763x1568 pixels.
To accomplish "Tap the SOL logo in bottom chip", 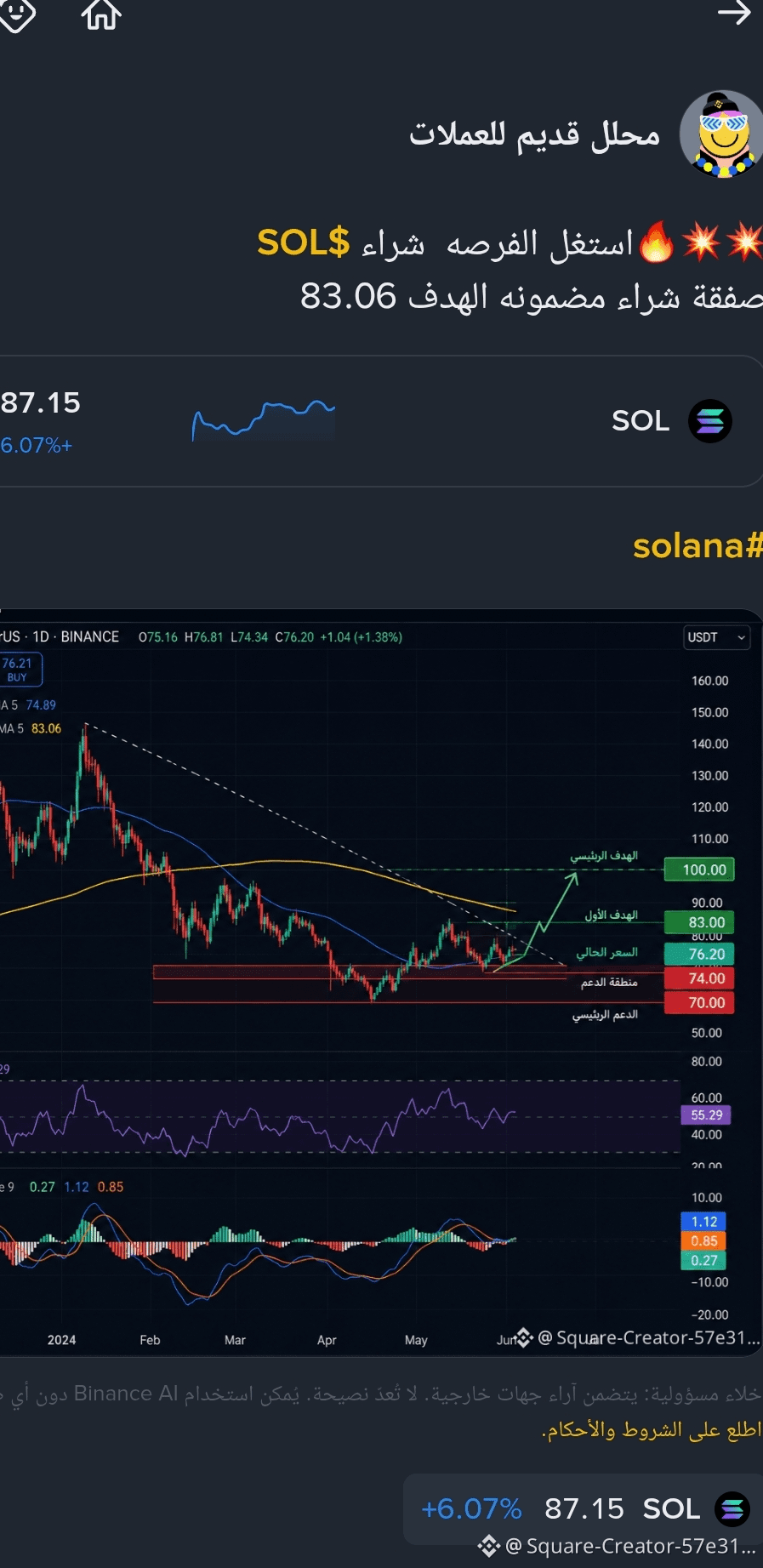I will [x=732, y=1509].
